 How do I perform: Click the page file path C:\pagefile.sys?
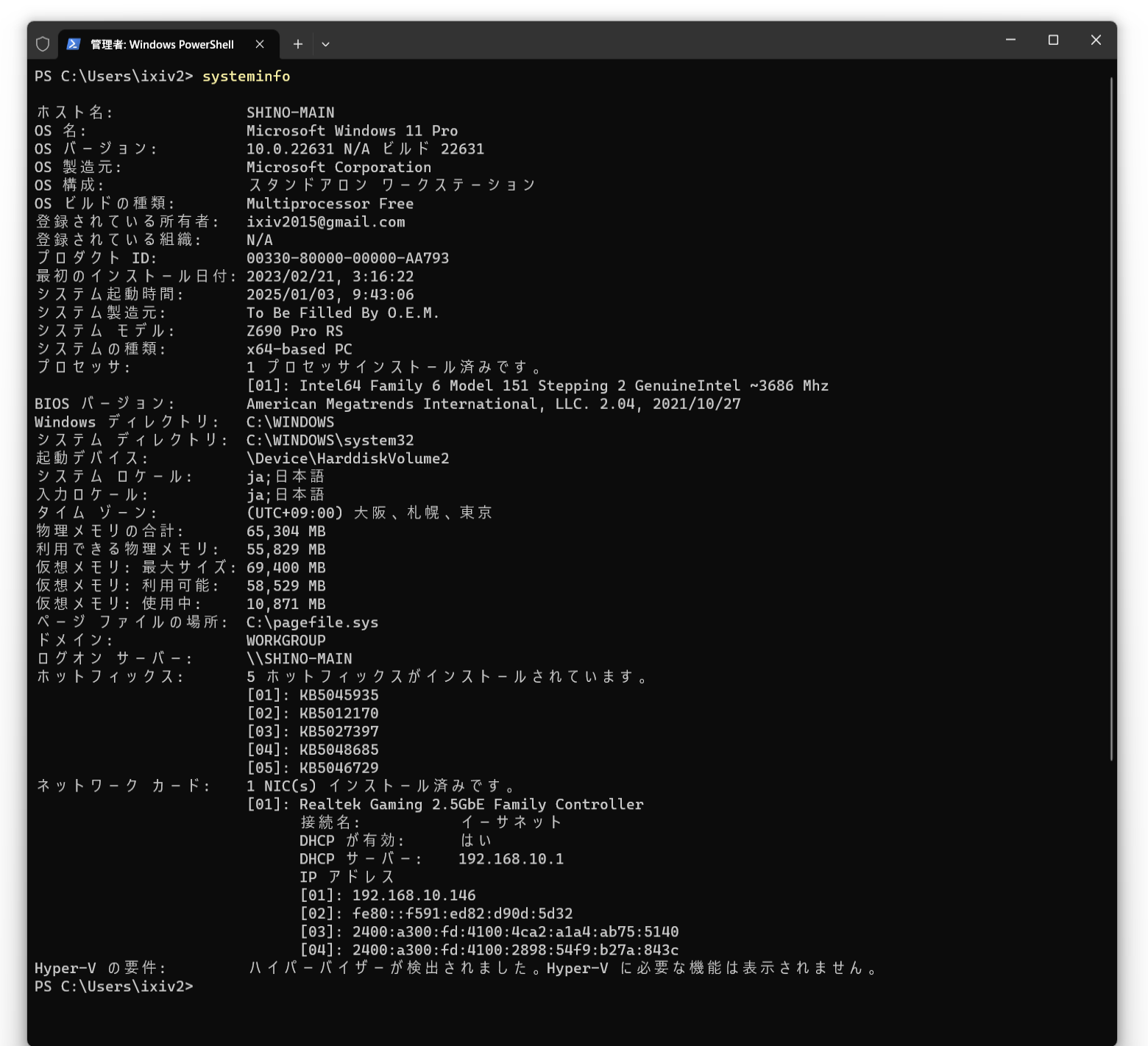point(313,622)
